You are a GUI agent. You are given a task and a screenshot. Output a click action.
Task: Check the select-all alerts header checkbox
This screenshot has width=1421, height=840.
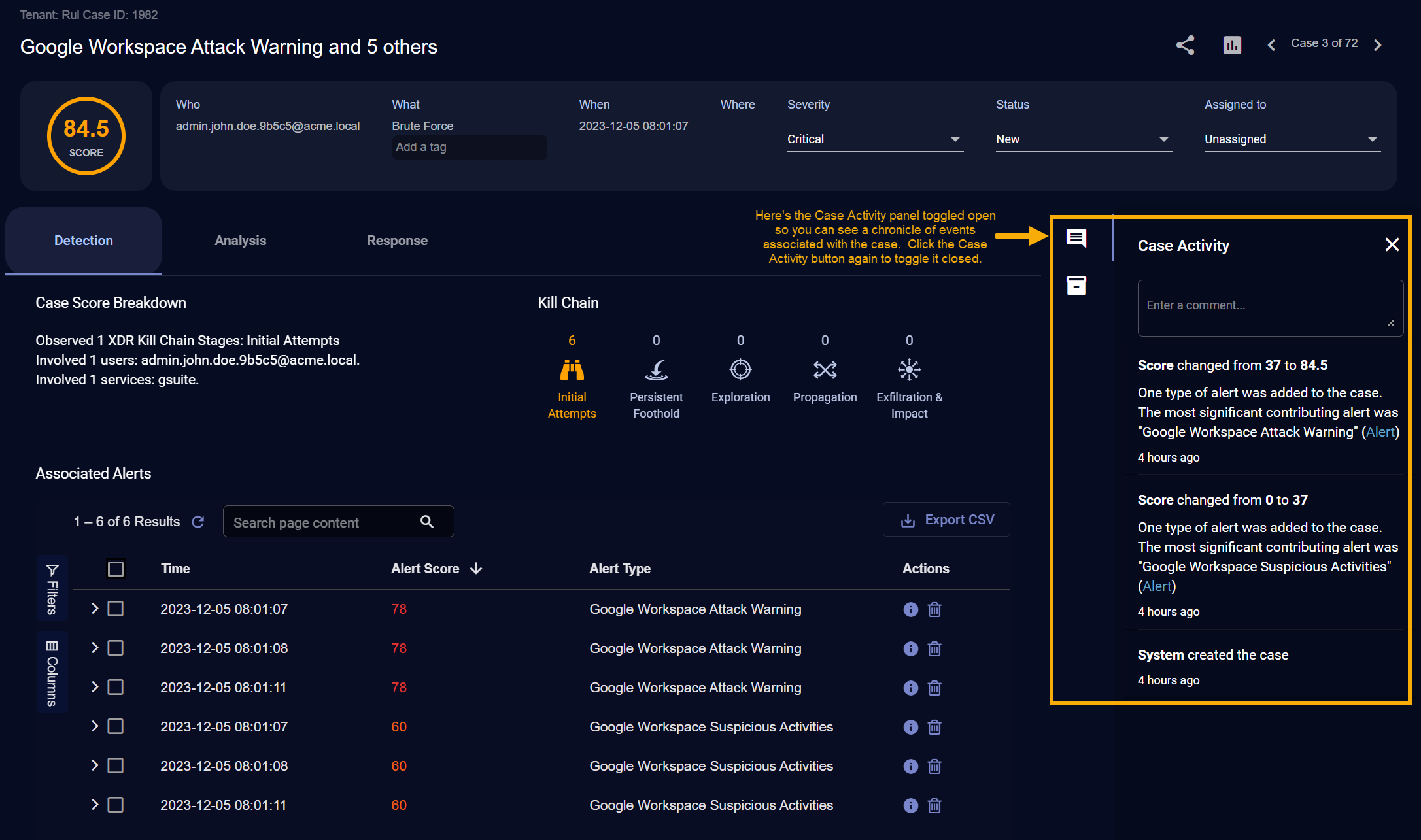(116, 569)
